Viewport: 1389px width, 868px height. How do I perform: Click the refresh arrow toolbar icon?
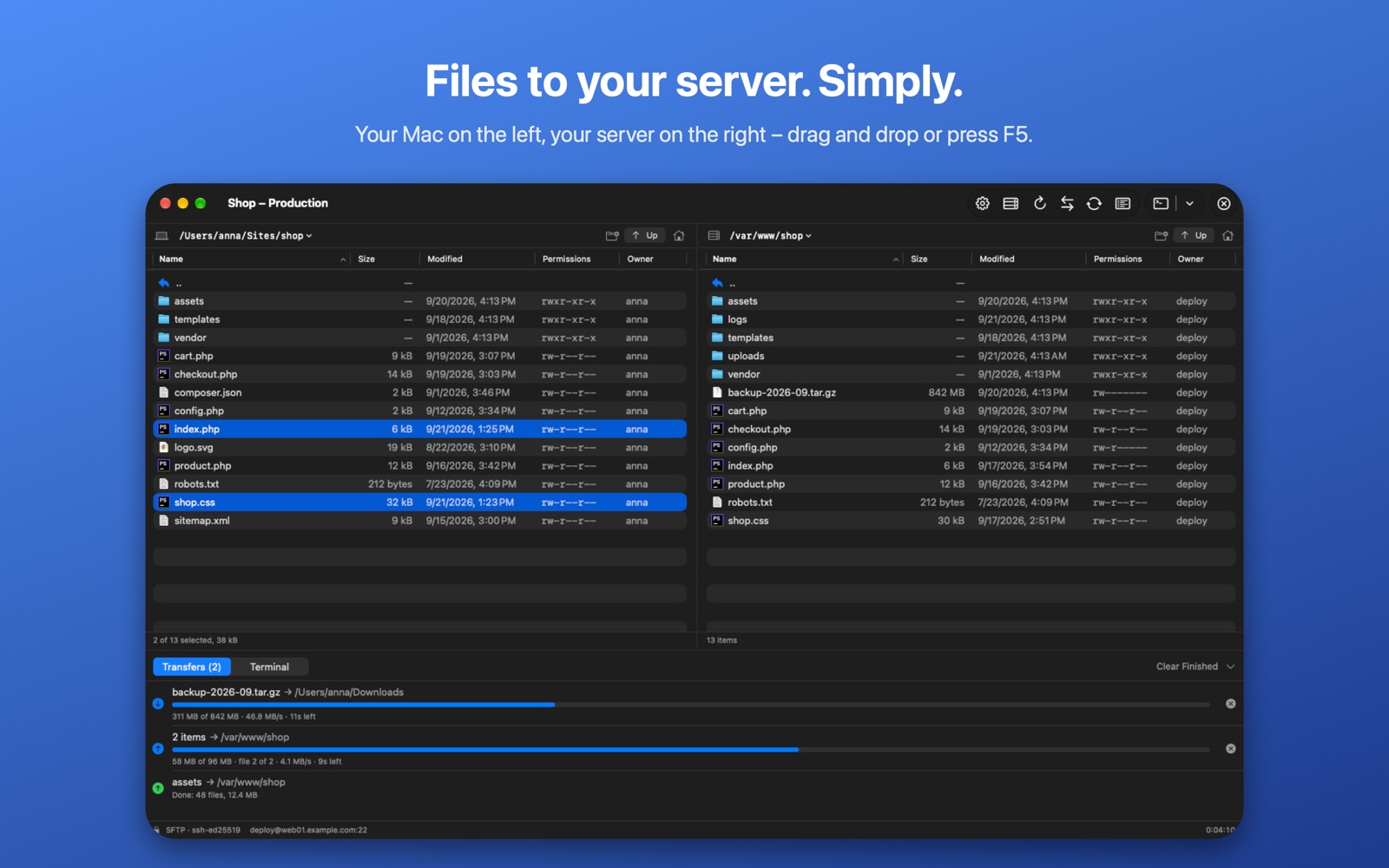(x=1039, y=203)
